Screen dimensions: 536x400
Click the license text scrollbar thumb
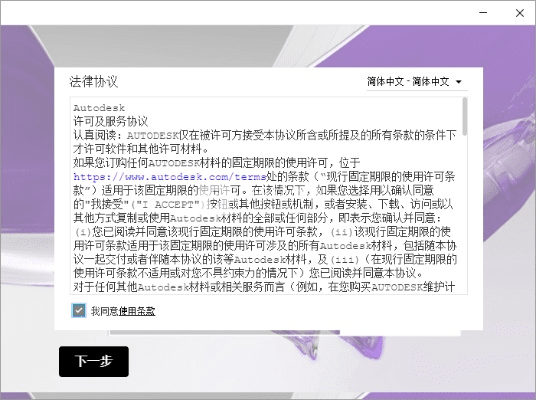tap(465, 116)
